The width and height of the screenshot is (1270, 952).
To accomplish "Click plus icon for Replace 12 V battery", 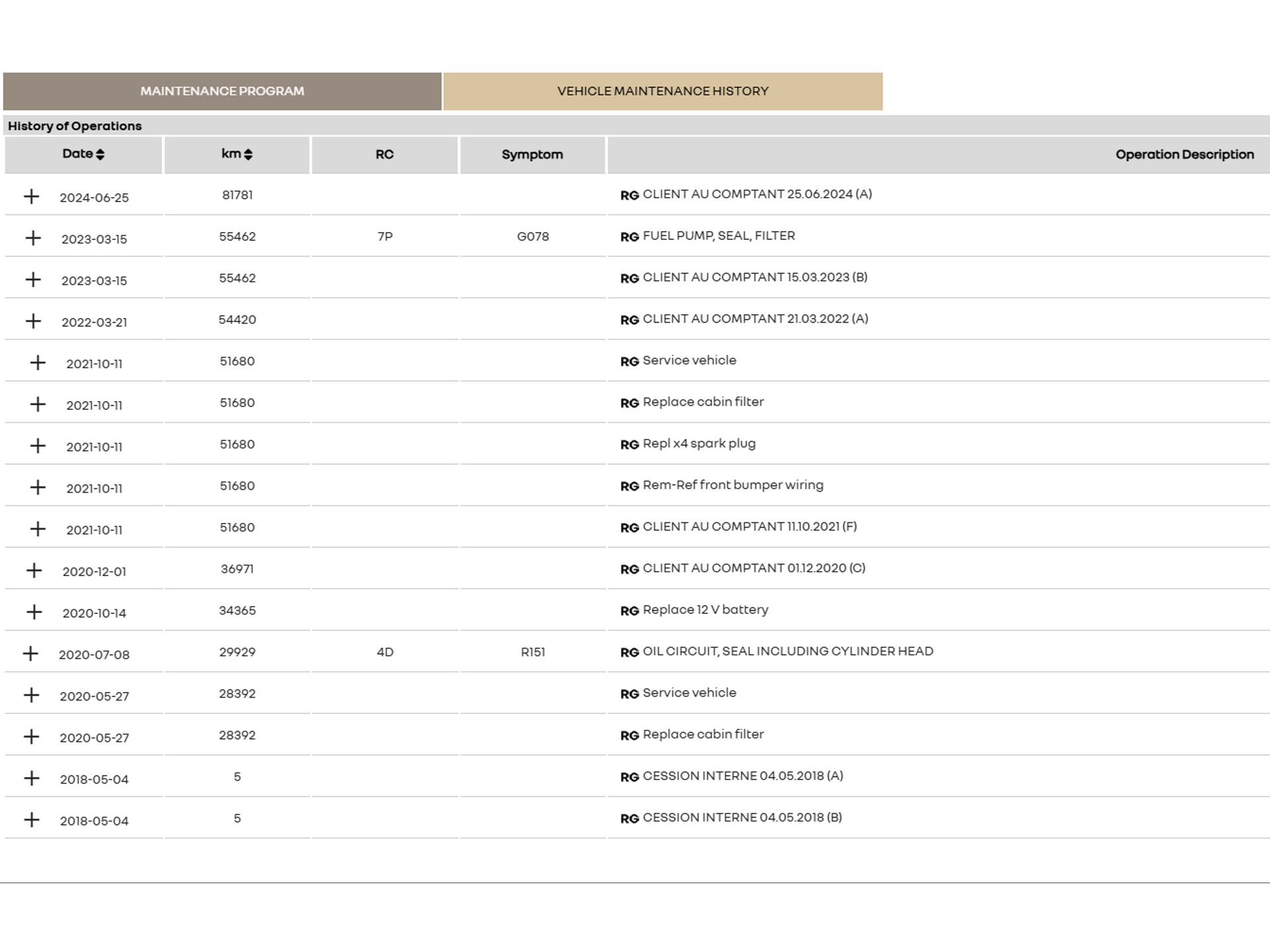I will pos(34,612).
